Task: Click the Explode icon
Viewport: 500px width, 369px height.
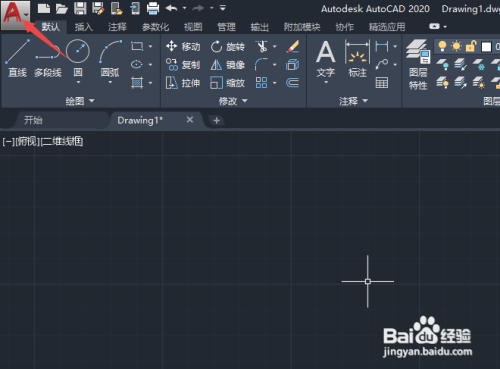Action: 292,64
